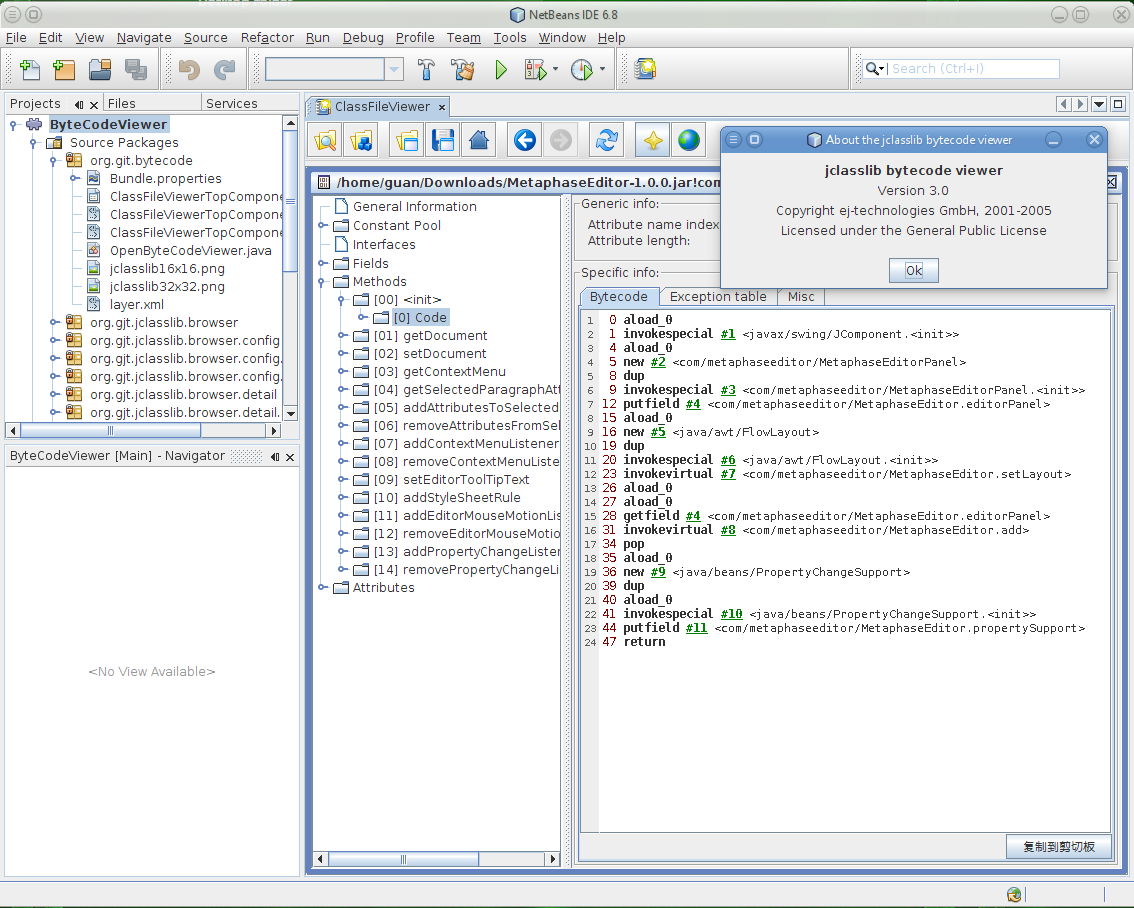1134x908 pixels.
Task: Click the New Project toolbar icon
Action: 64,69
